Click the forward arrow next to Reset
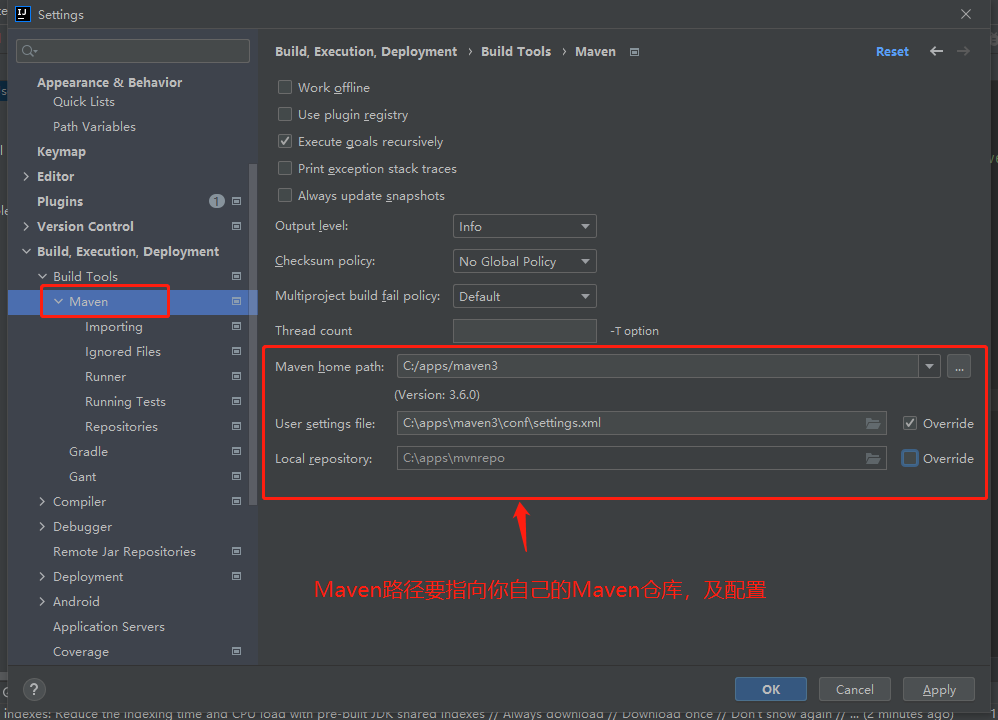Screen dimensions: 998x720 (x=964, y=51)
